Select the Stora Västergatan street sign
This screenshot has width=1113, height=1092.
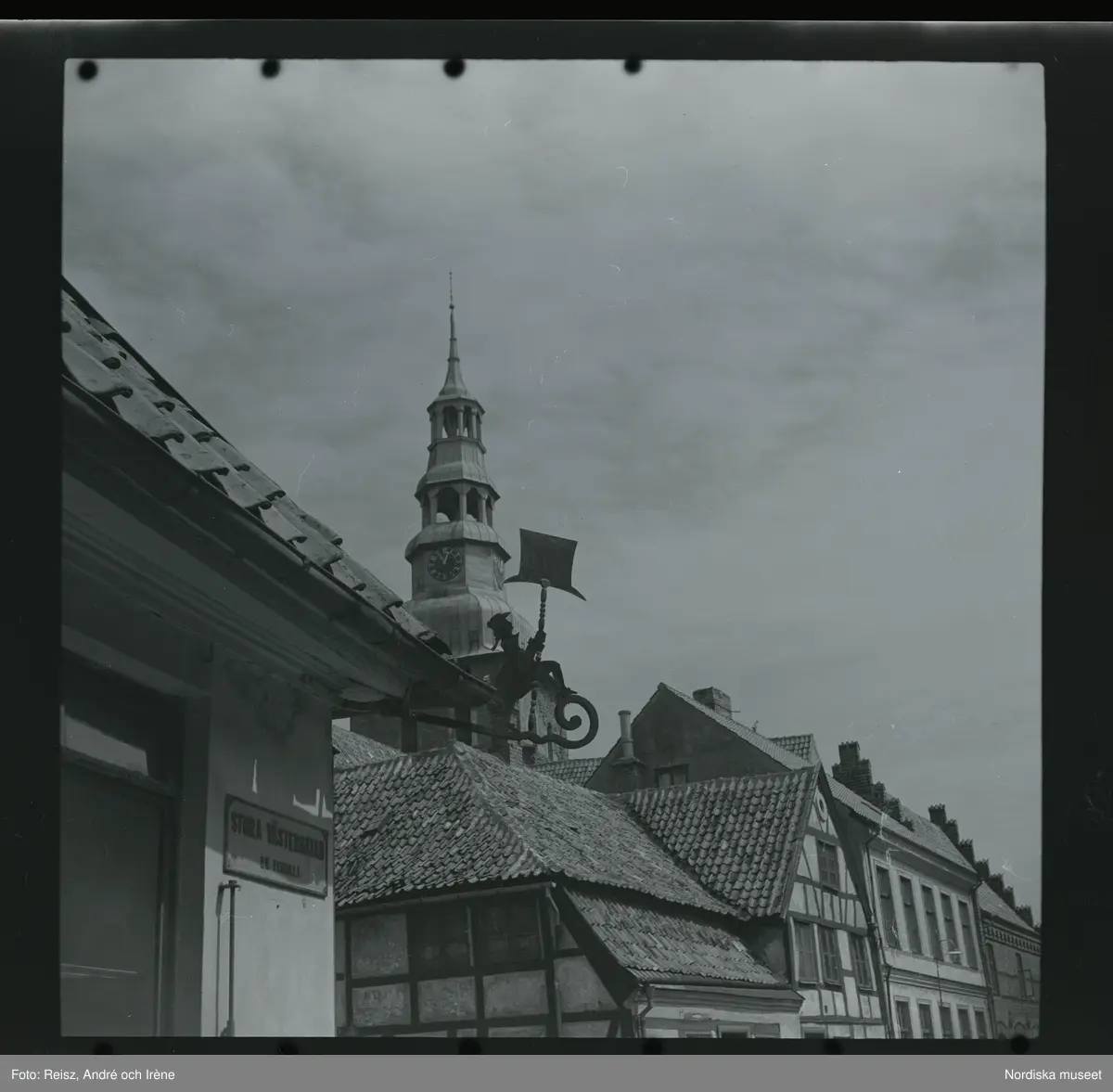[x=276, y=843]
